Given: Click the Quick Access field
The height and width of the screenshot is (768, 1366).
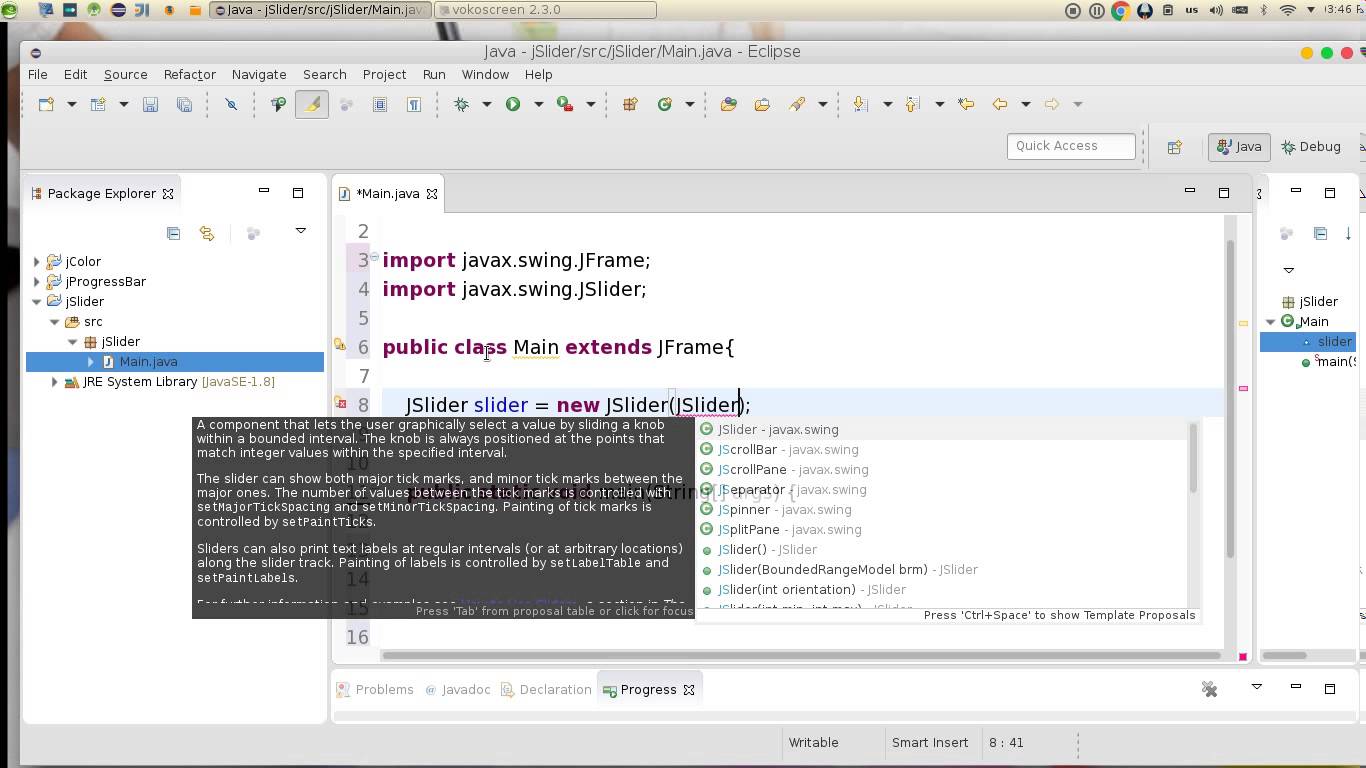Looking at the screenshot, I should pyautogui.click(x=1070, y=146).
